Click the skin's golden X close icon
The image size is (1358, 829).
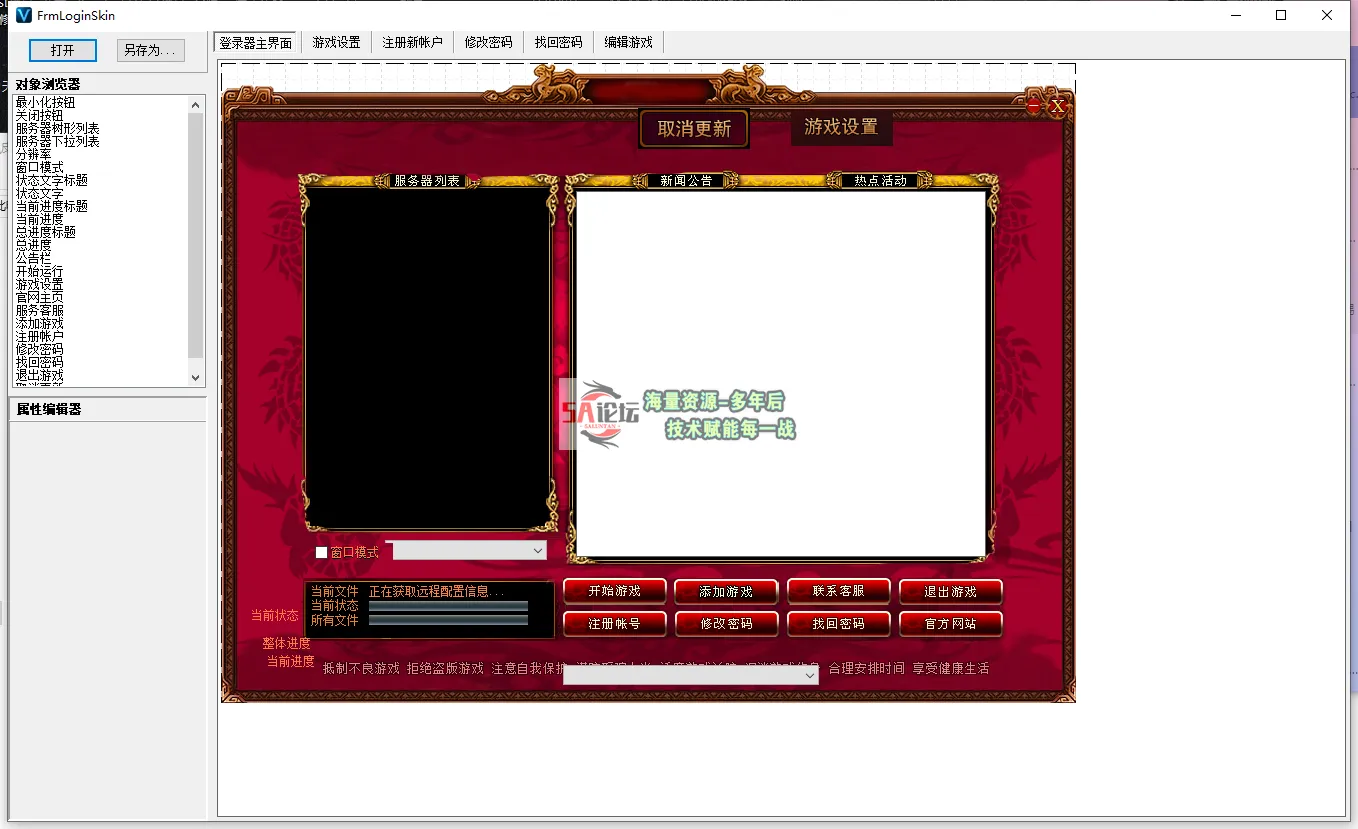click(x=1057, y=105)
